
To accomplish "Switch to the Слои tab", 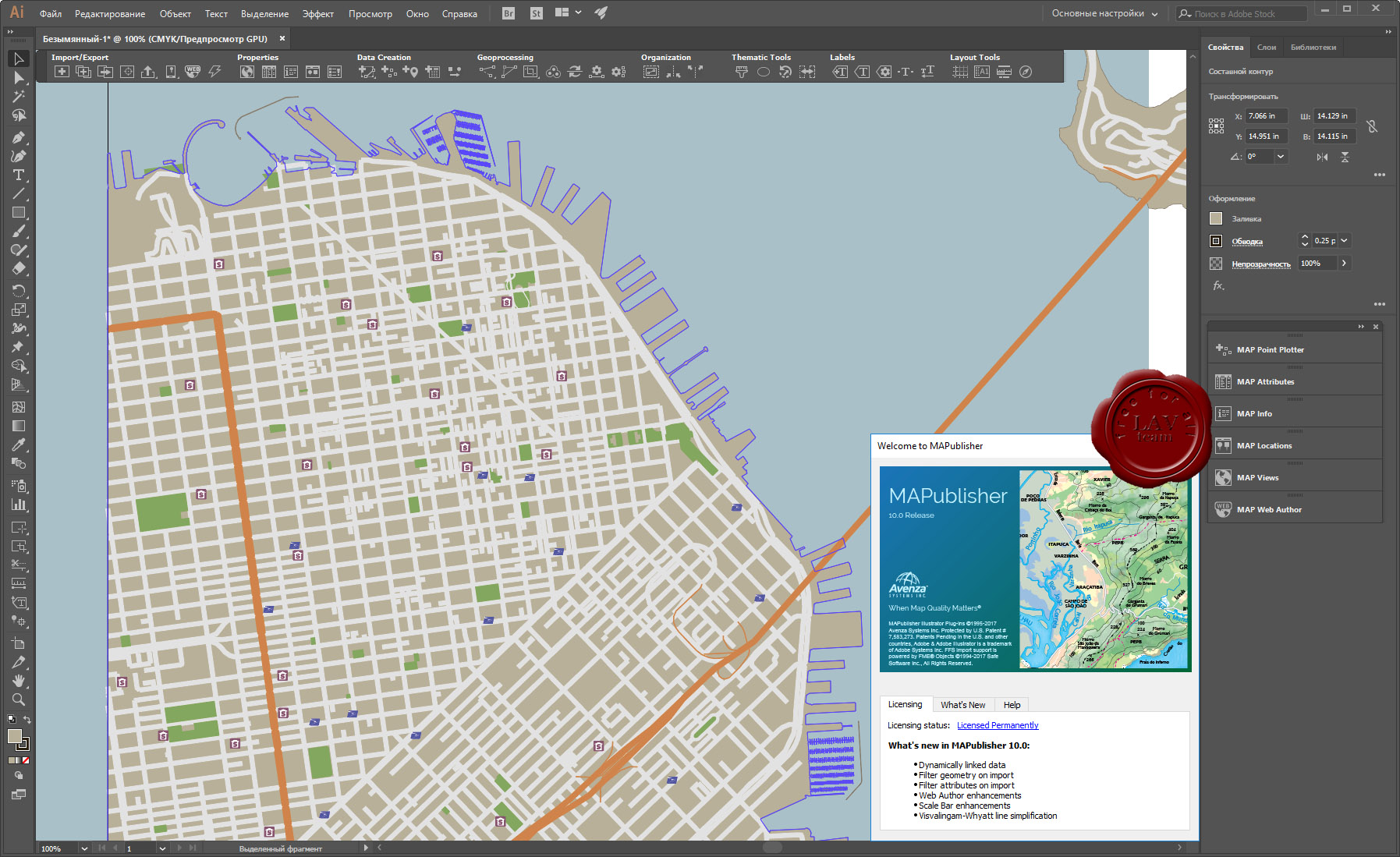I will tap(1267, 48).
